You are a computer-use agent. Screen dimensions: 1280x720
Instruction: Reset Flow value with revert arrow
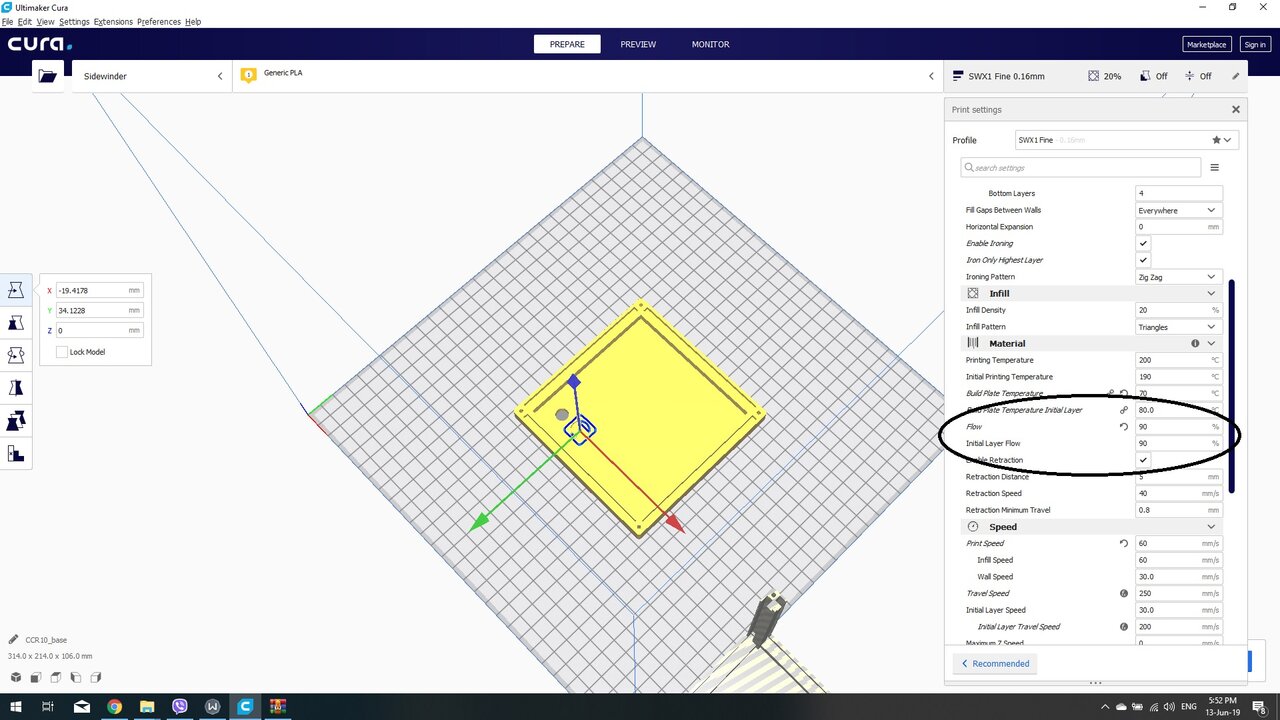pos(1124,427)
